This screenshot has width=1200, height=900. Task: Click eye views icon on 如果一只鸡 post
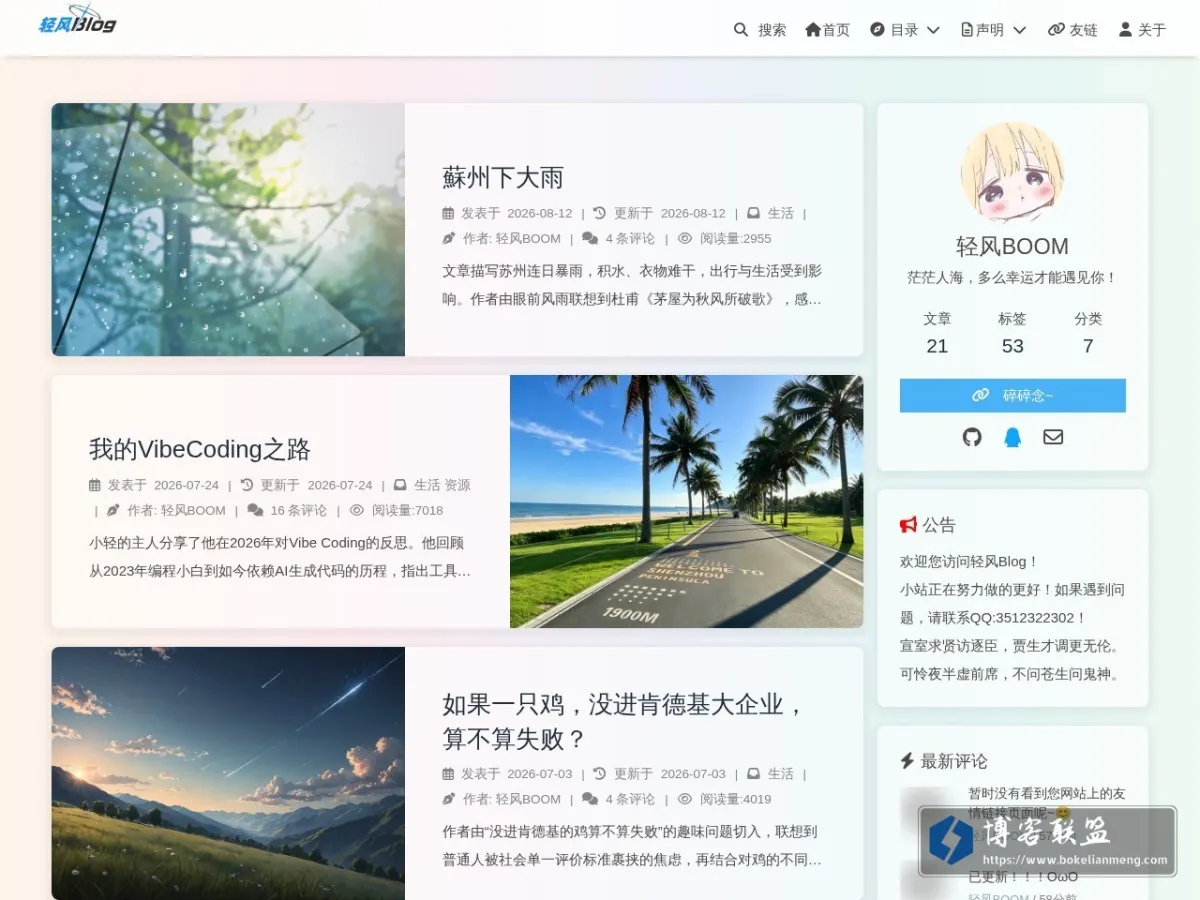(x=685, y=799)
